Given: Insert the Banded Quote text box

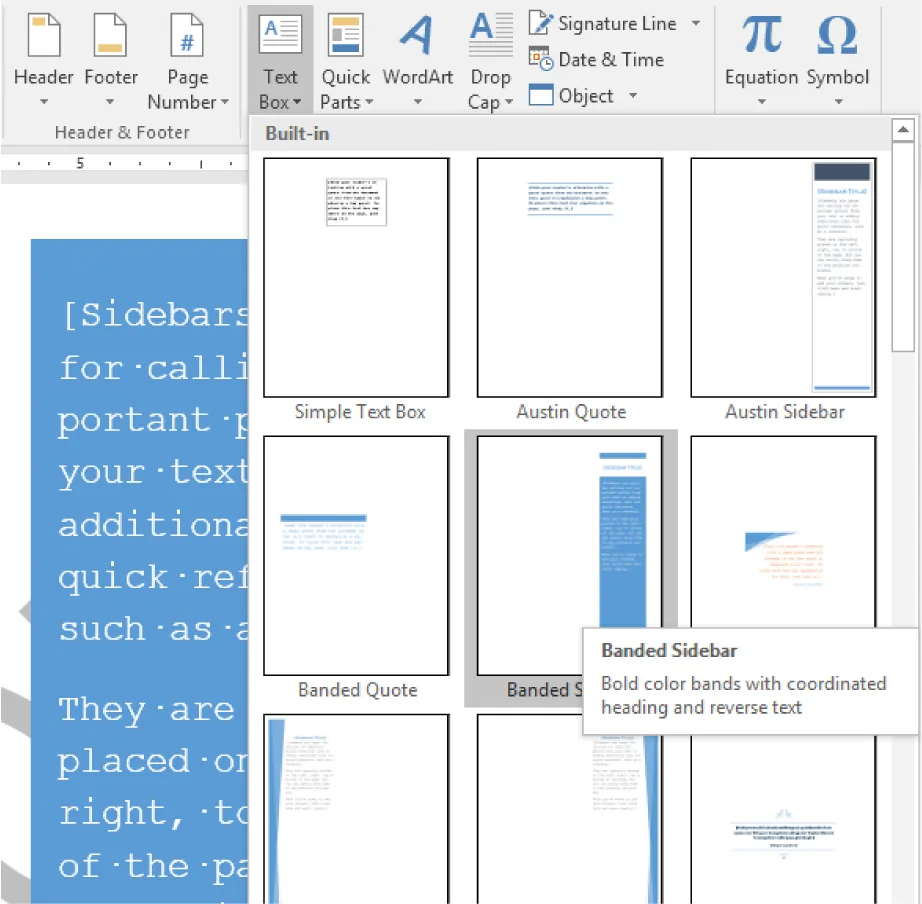Looking at the screenshot, I should [356, 555].
